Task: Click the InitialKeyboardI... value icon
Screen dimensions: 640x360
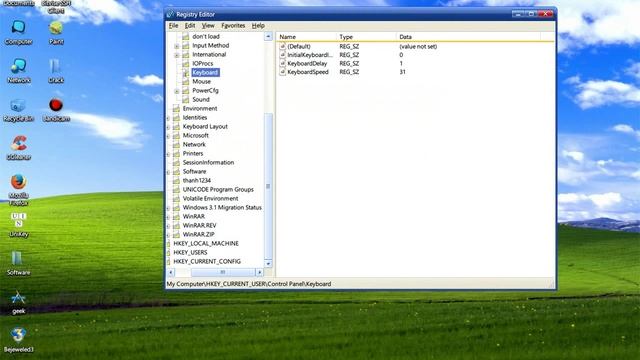Action: [x=282, y=55]
